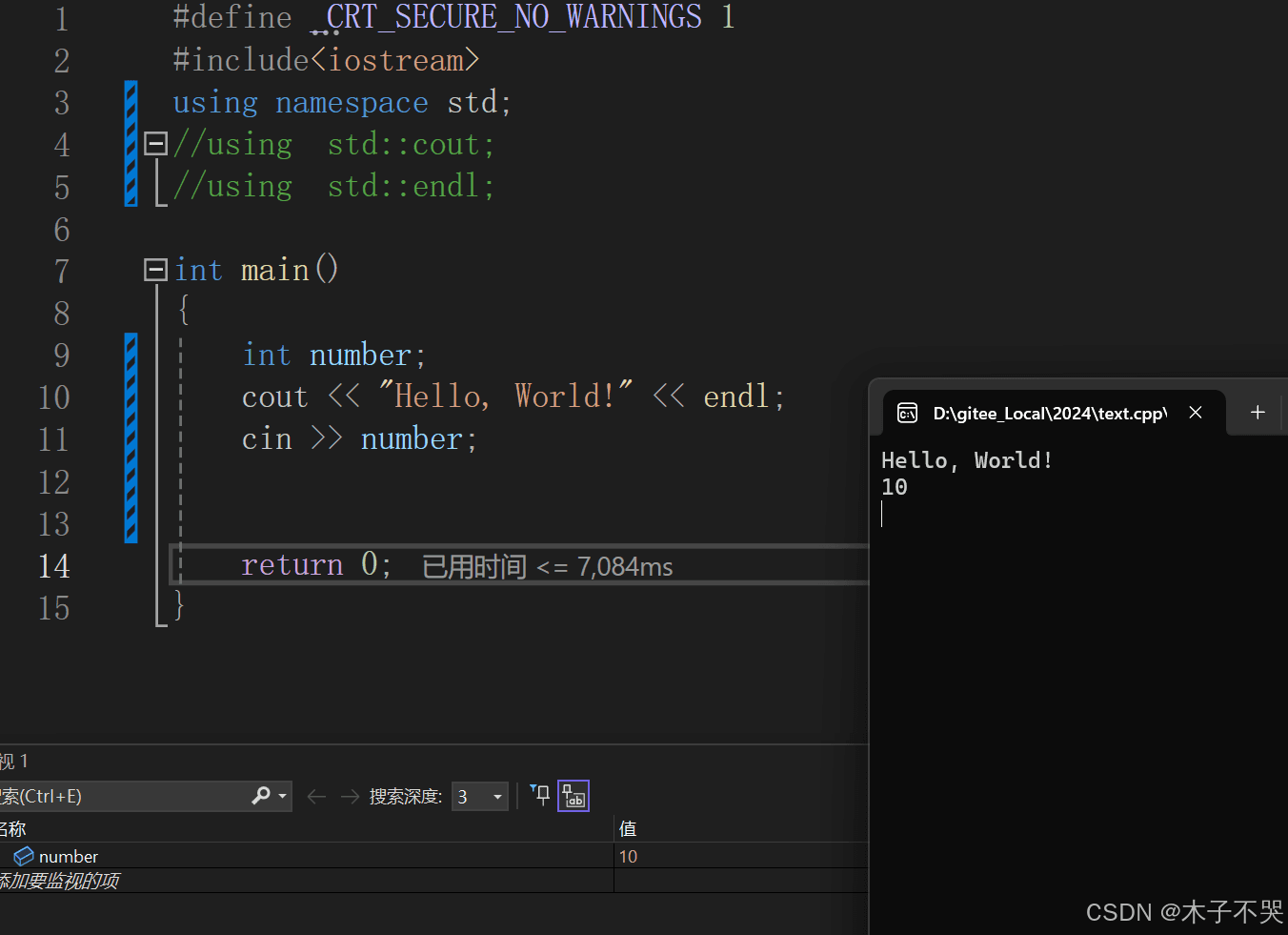The image size is (1288, 935).
Task: Collapse the comment block at line 4
Action: point(156,144)
